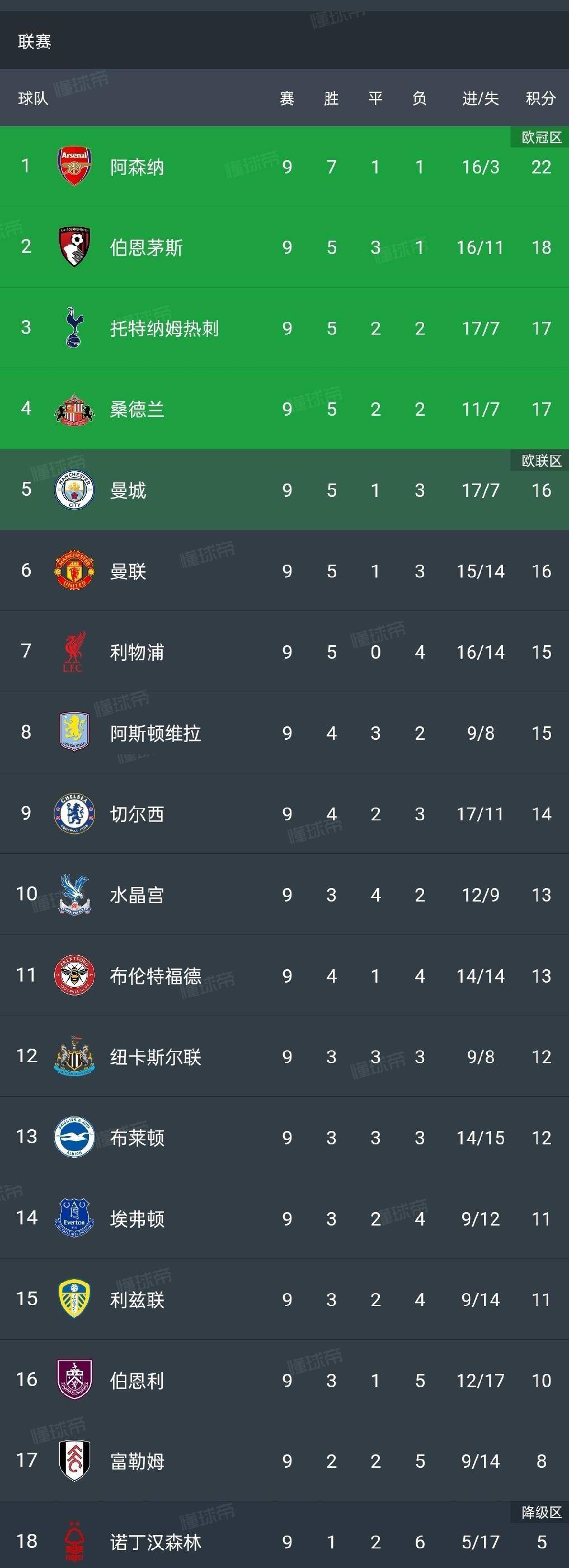The image size is (569, 1568).
Task: Tap the 降级区 zone label
Action: coord(541,1513)
